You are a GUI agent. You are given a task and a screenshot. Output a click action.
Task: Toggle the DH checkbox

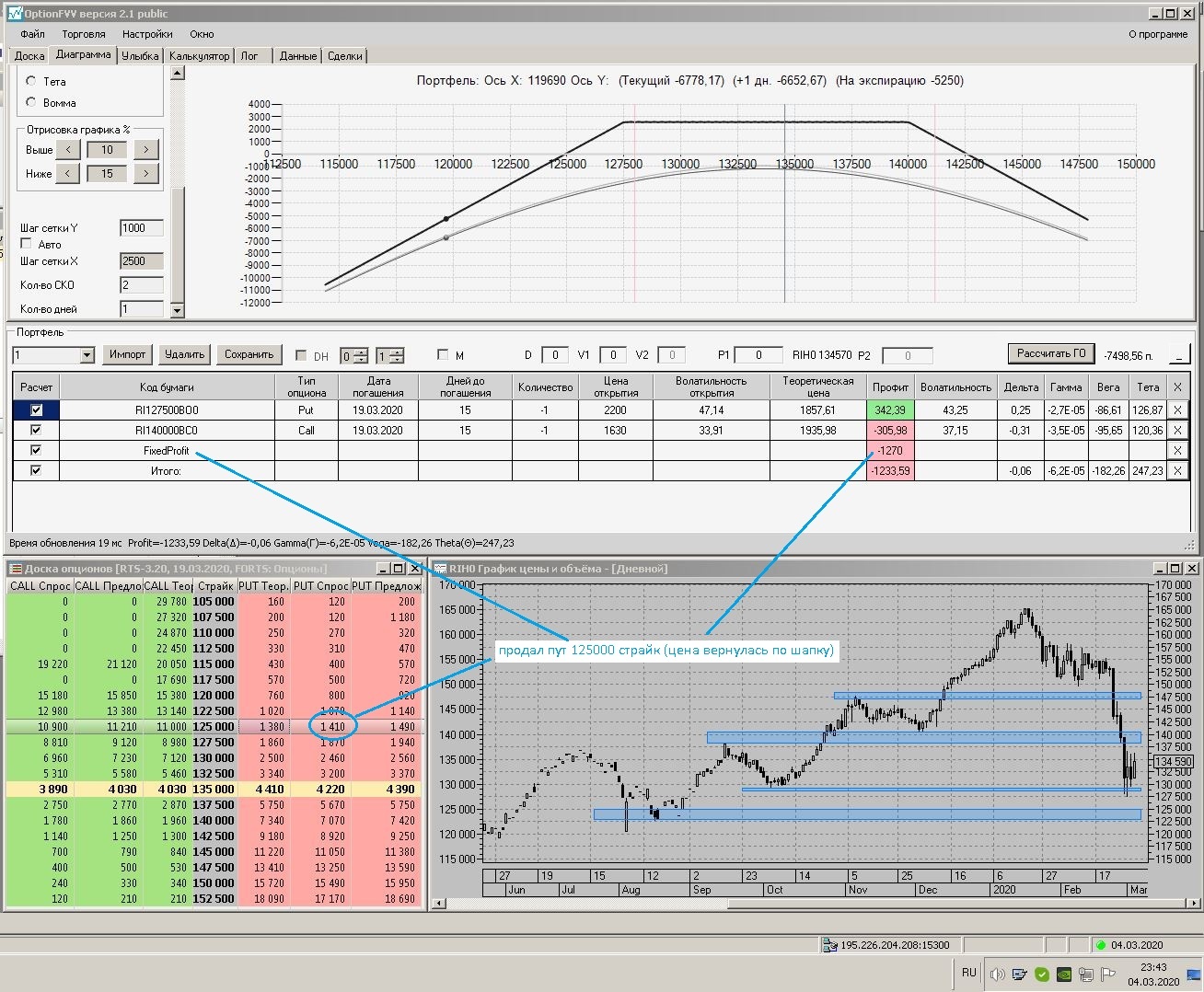tap(301, 355)
